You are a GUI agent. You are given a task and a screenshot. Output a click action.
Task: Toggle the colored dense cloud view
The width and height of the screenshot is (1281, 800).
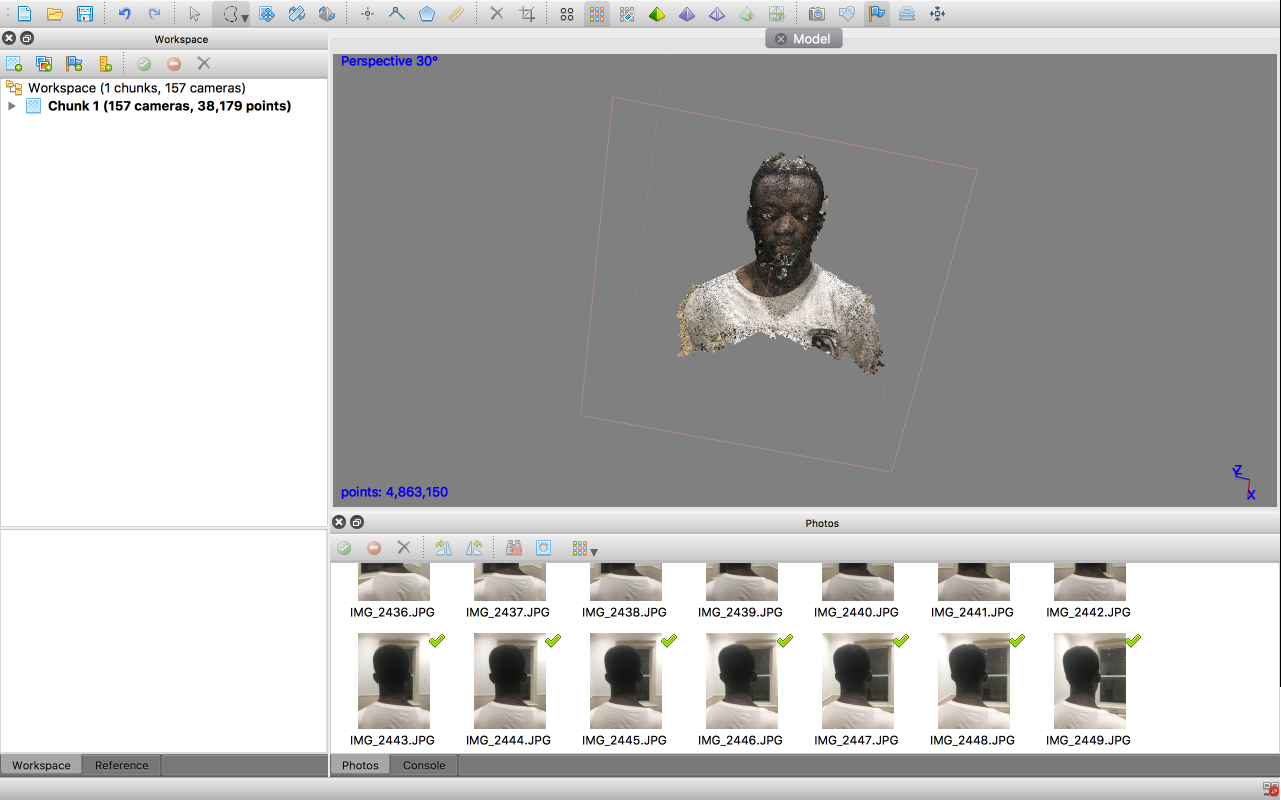pos(597,14)
